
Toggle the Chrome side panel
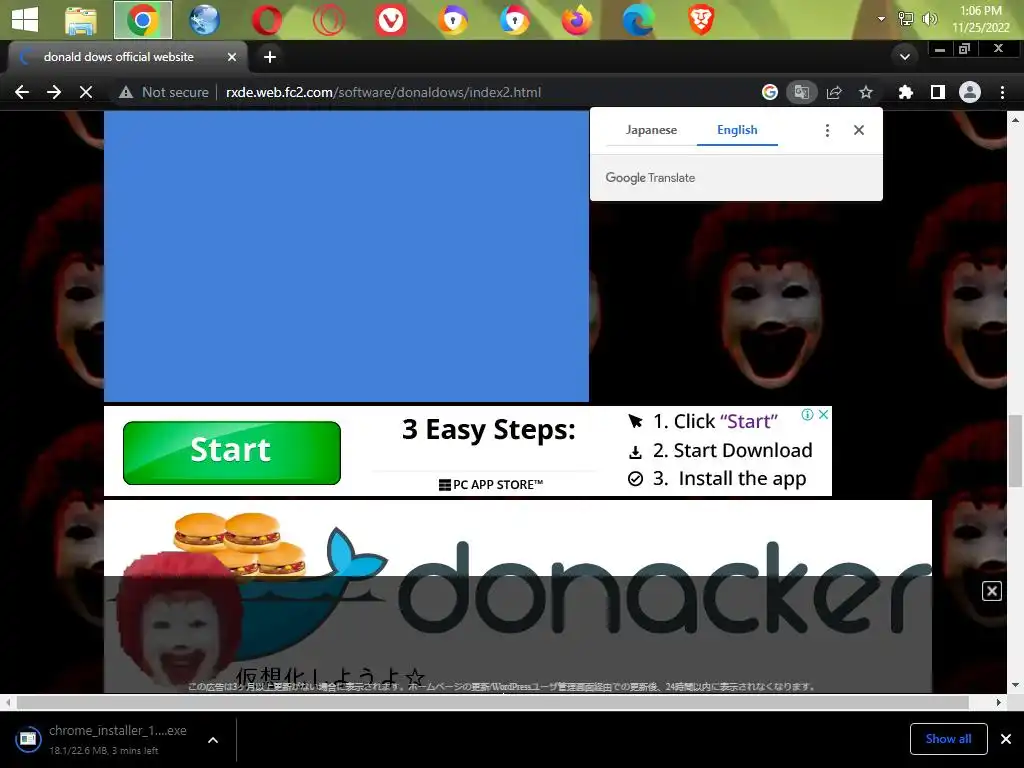tap(938, 92)
